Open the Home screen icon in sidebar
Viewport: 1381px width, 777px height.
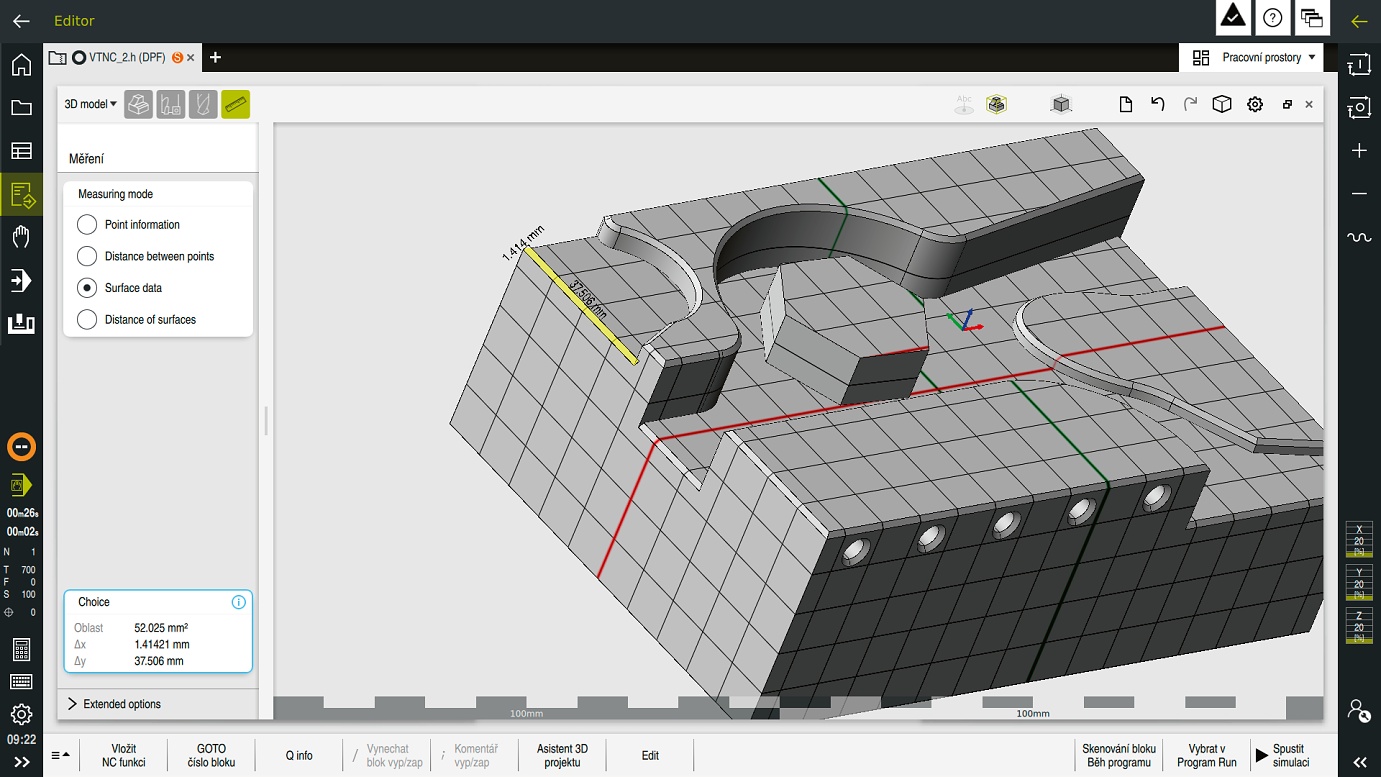21,65
